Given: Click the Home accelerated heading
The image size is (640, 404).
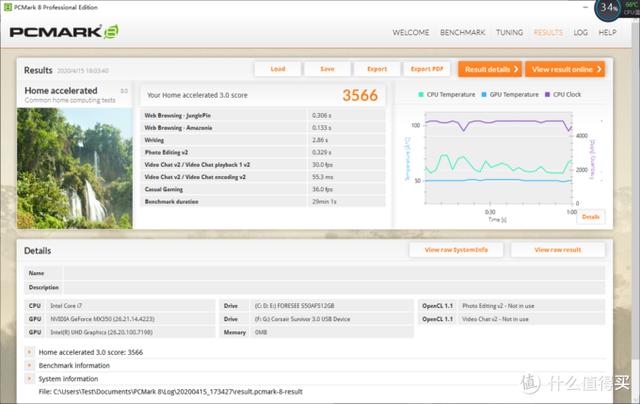Looking at the screenshot, I should [x=61, y=91].
